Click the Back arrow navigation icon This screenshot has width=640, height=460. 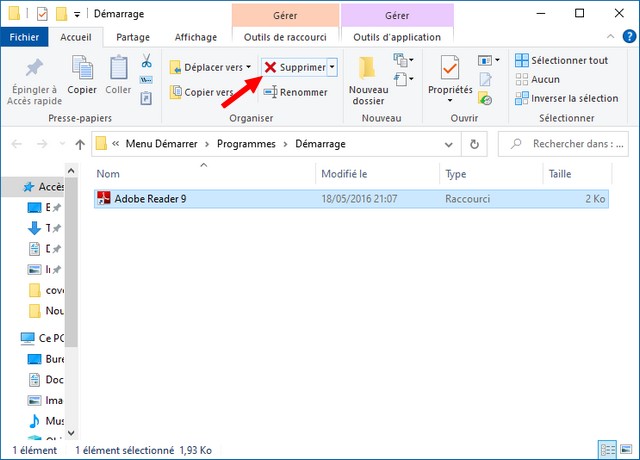click(x=16, y=144)
